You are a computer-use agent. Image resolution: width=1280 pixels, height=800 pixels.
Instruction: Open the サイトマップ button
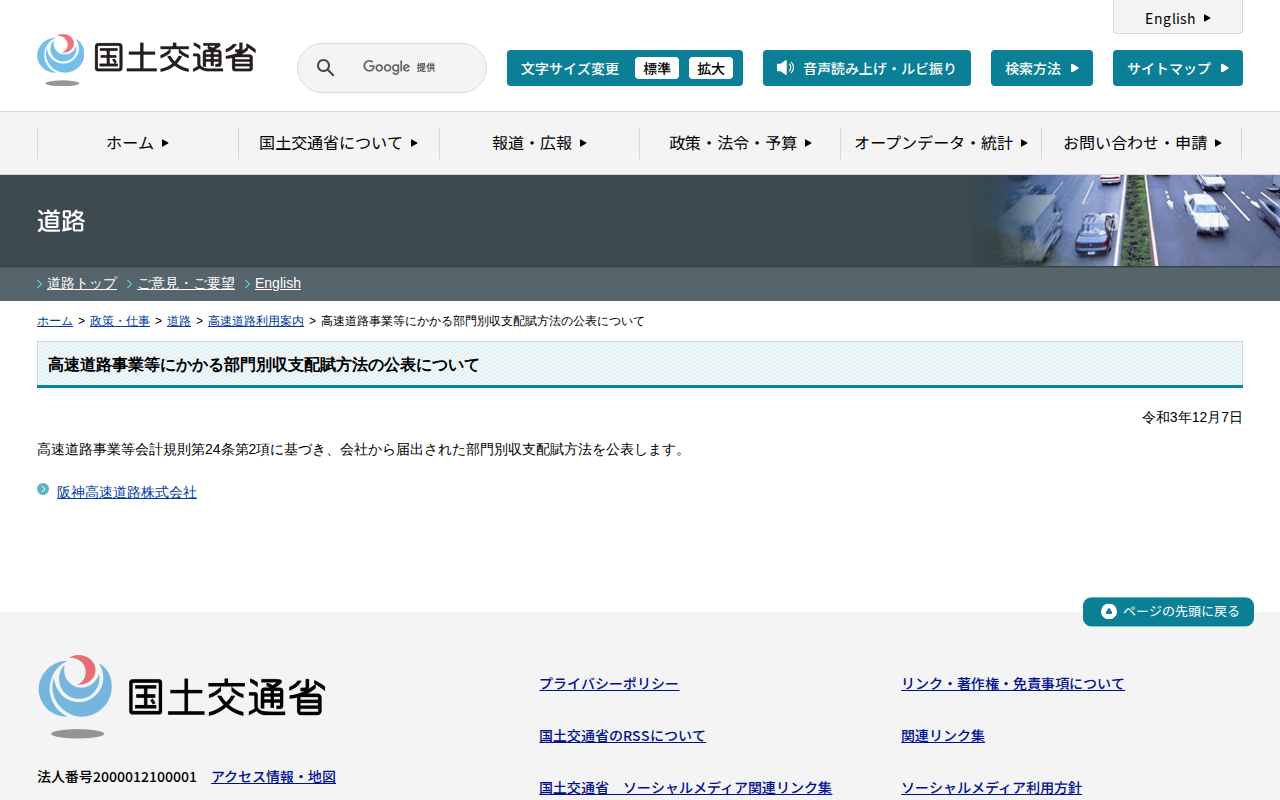point(1177,68)
